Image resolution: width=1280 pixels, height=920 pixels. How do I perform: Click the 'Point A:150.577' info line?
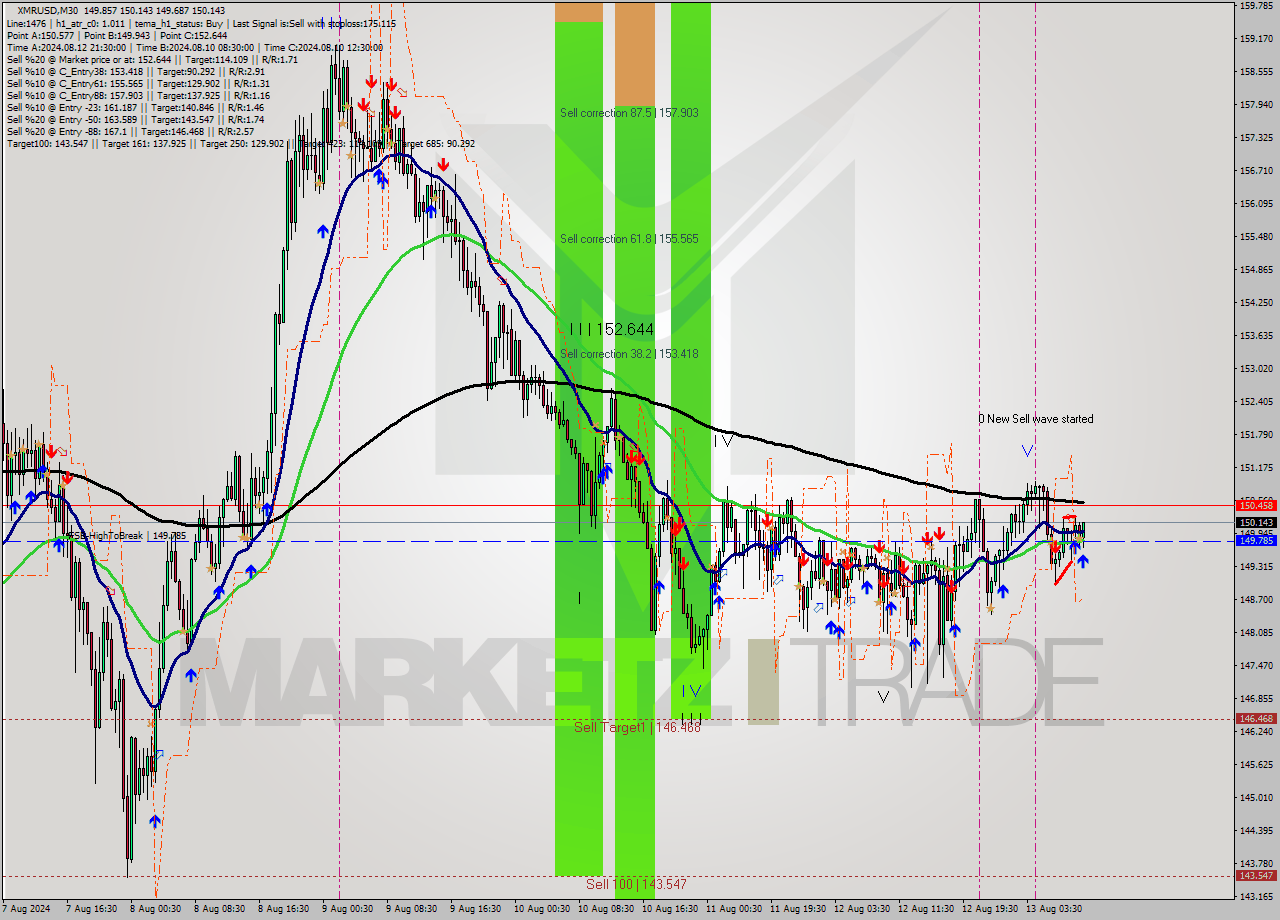point(117,36)
